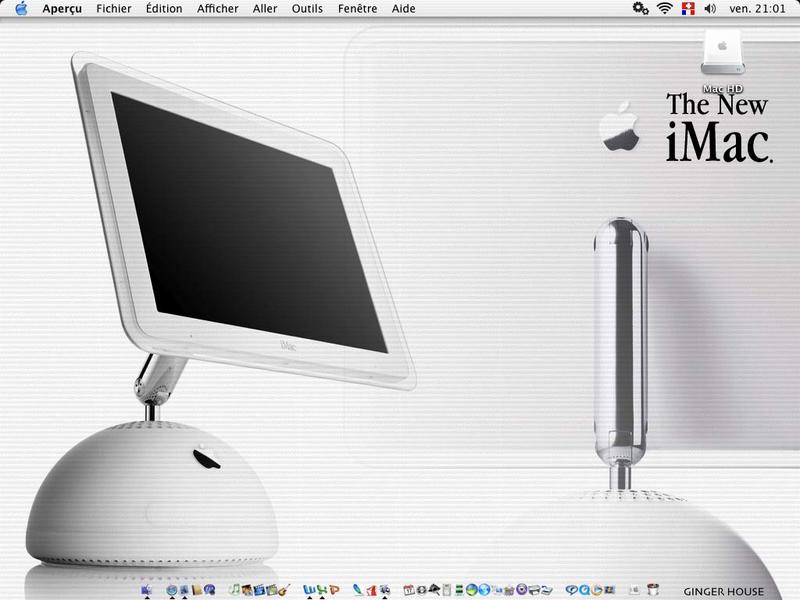The width and height of the screenshot is (800, 600).
Task: Click the red and blue keyboard flag icon
Action: [688, 8]
